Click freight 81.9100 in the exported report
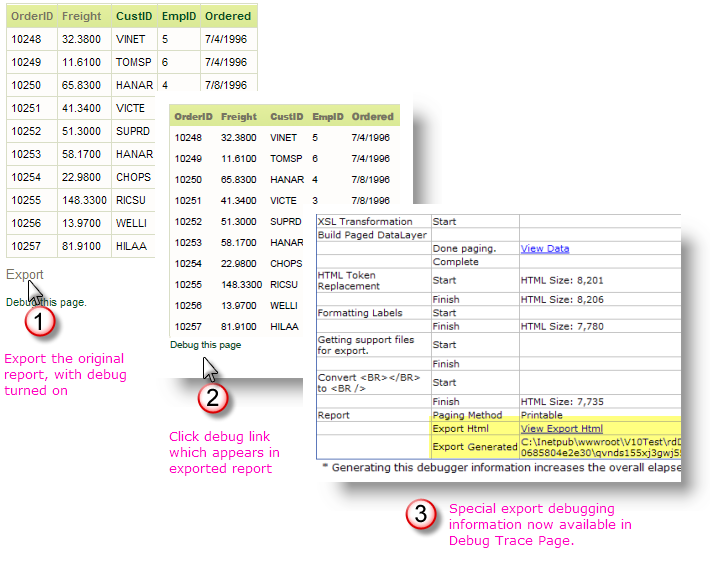 coord(239,327)
